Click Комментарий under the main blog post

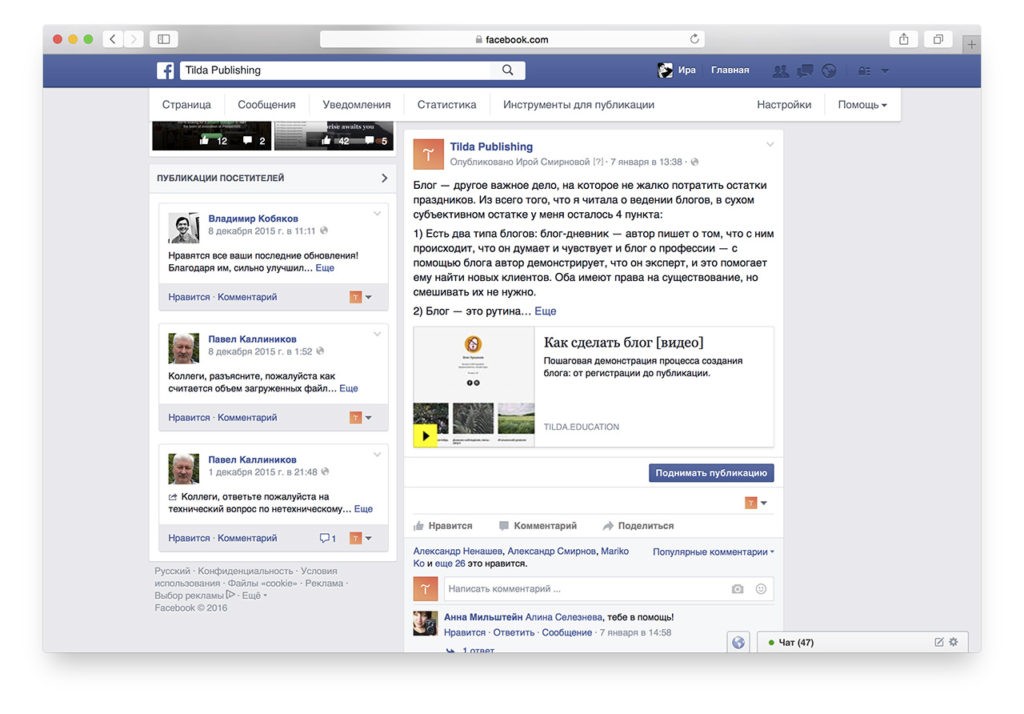(538, 526)
